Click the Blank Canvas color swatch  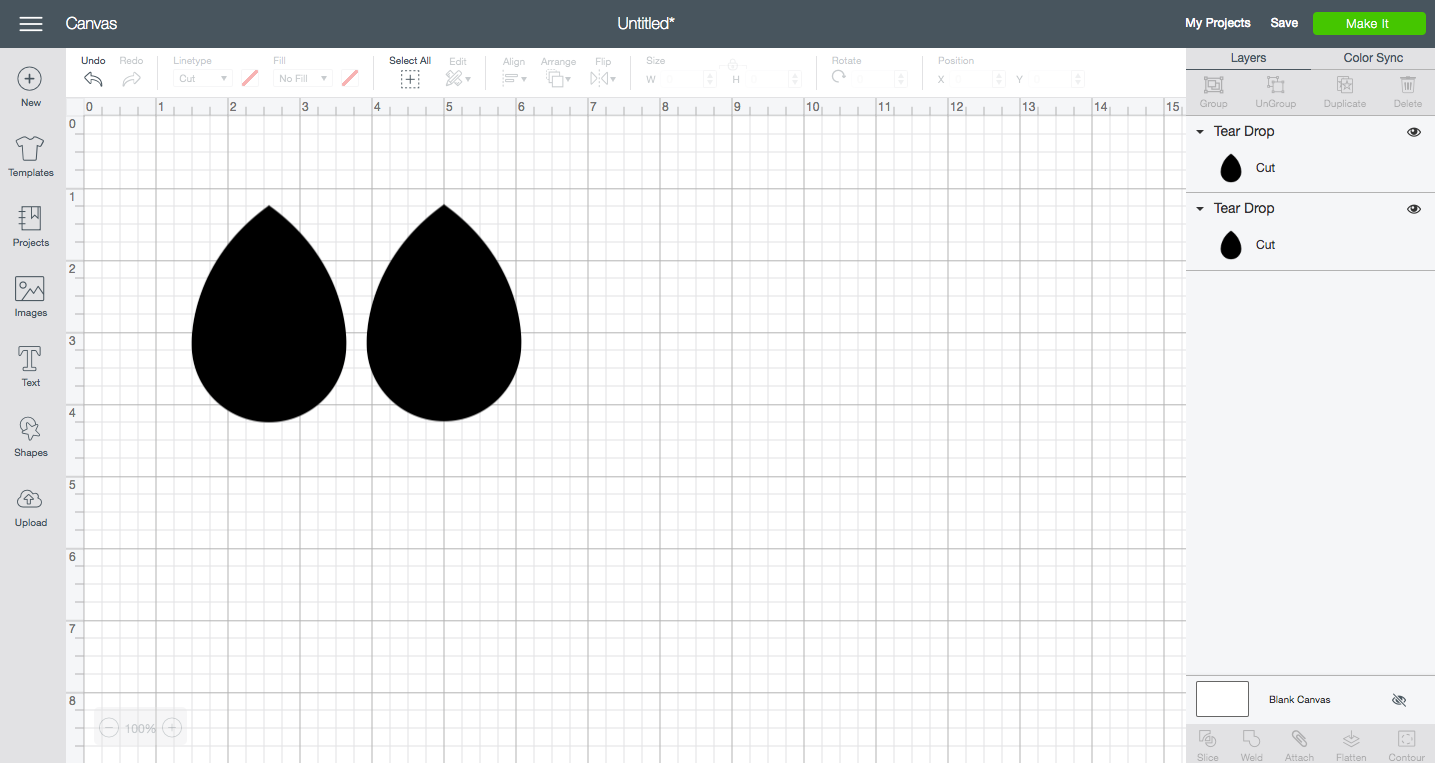click(x=1222, y=699)
